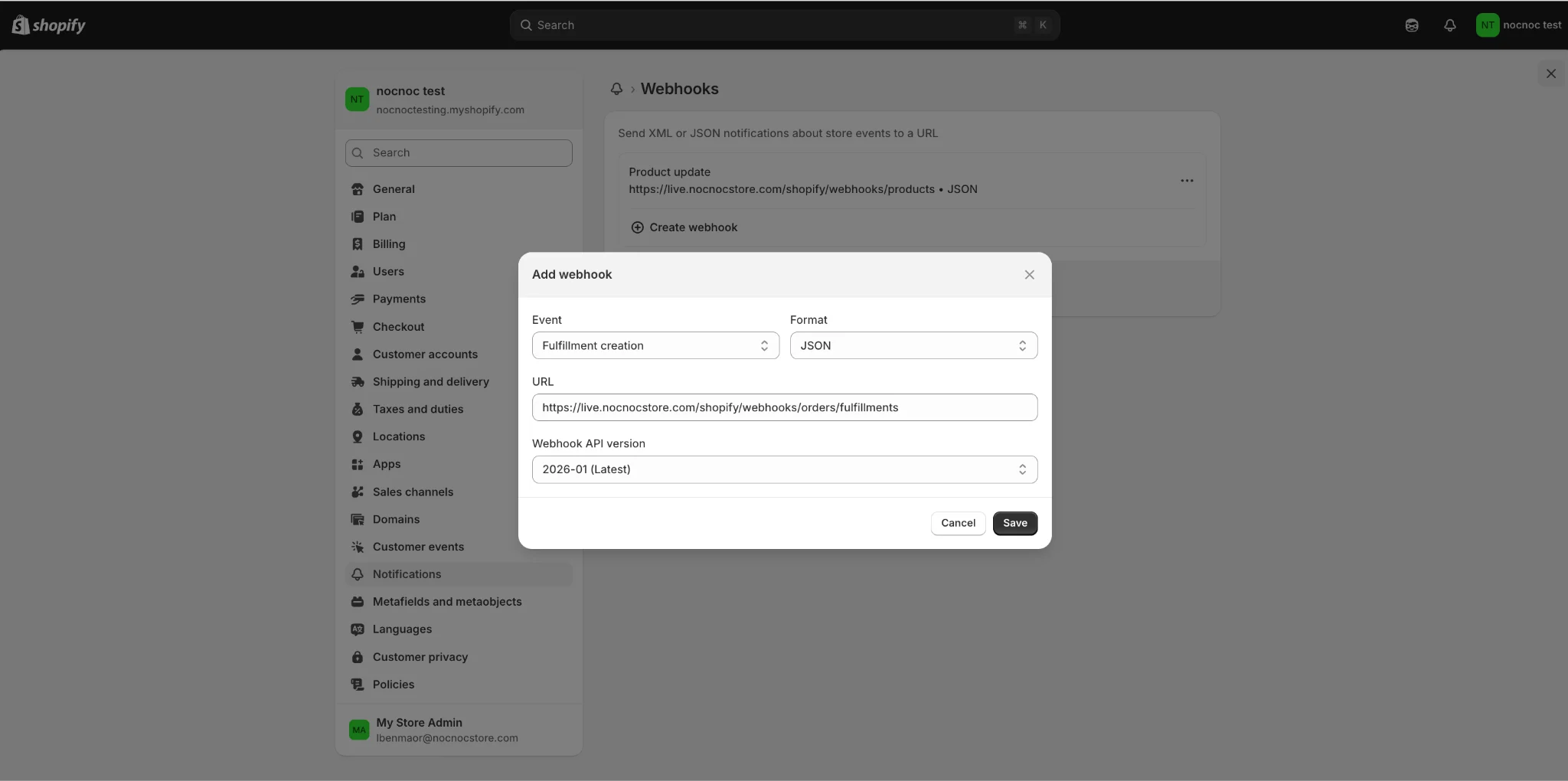Open the Sidekick assistant icon
The image size is (1568, 781).
click(x=1412, y=25)
